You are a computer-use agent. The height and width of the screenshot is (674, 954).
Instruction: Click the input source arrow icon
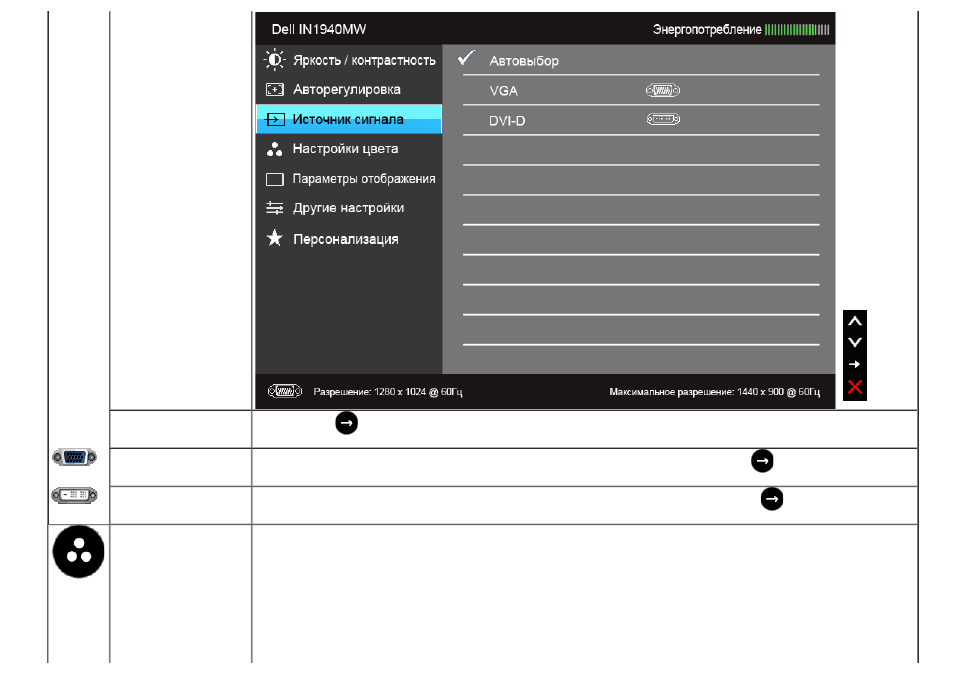pyautogui.click(x=274, y=119)
